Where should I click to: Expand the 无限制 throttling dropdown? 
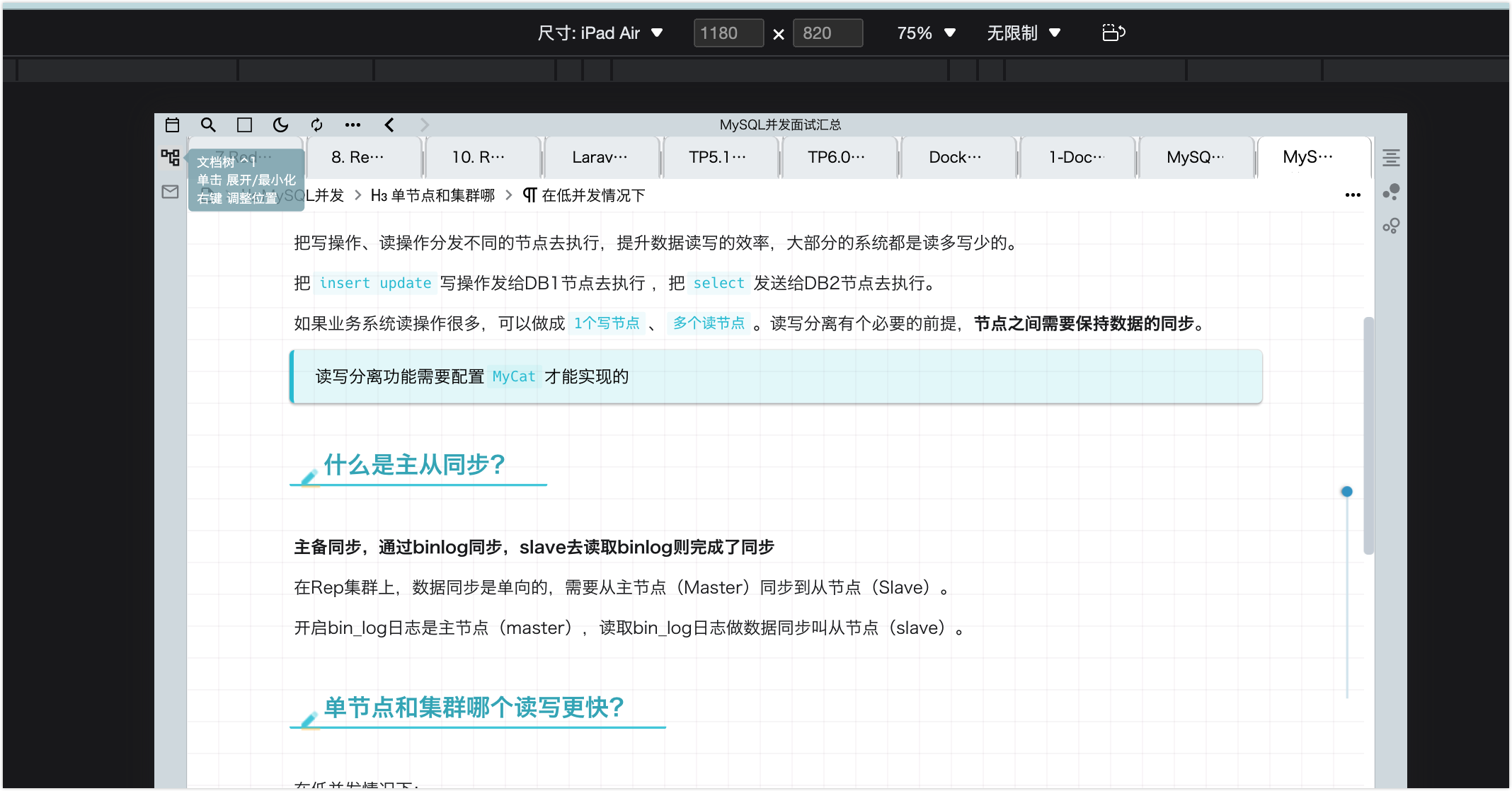1024,33
